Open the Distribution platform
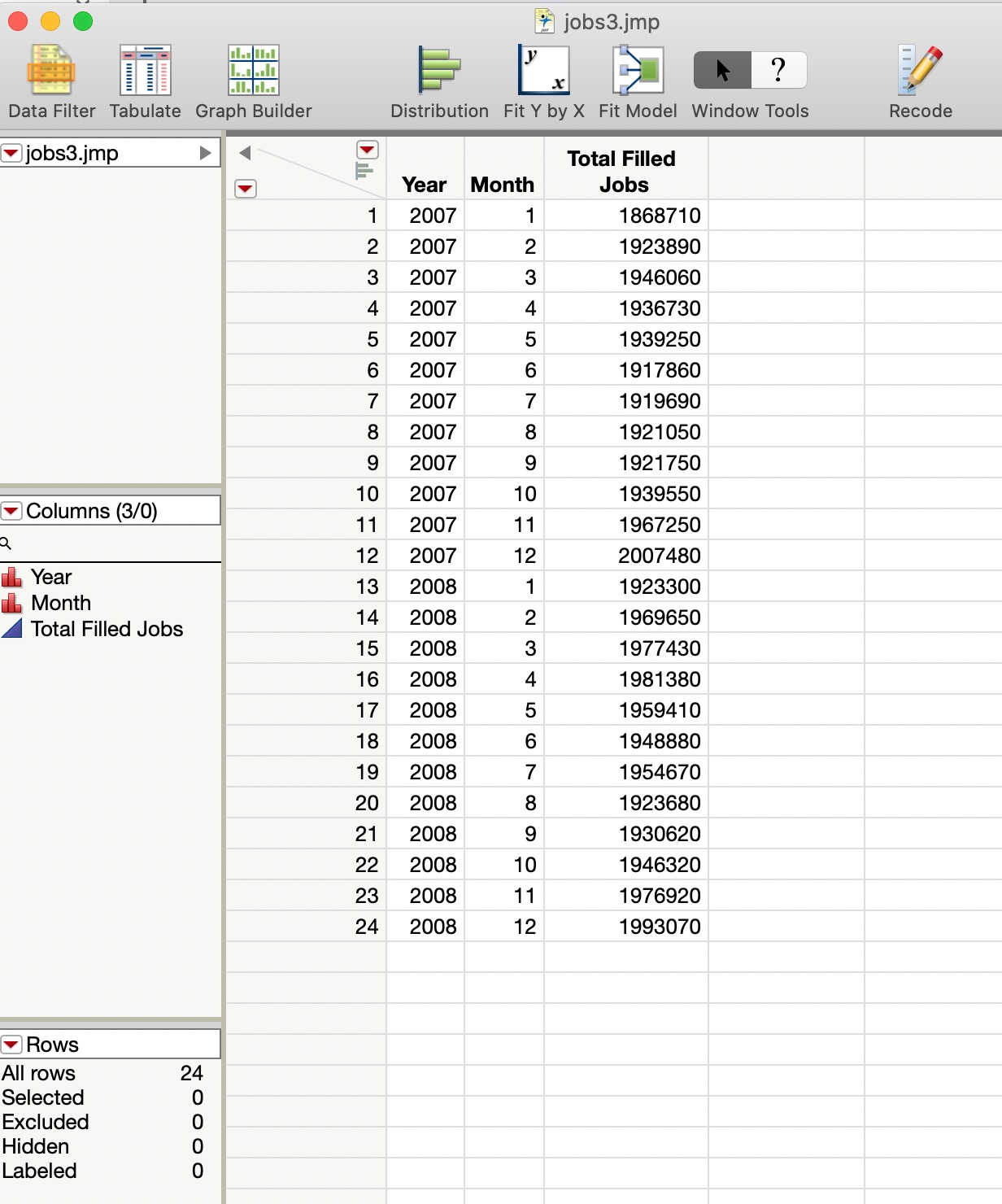 coord(439,81)
